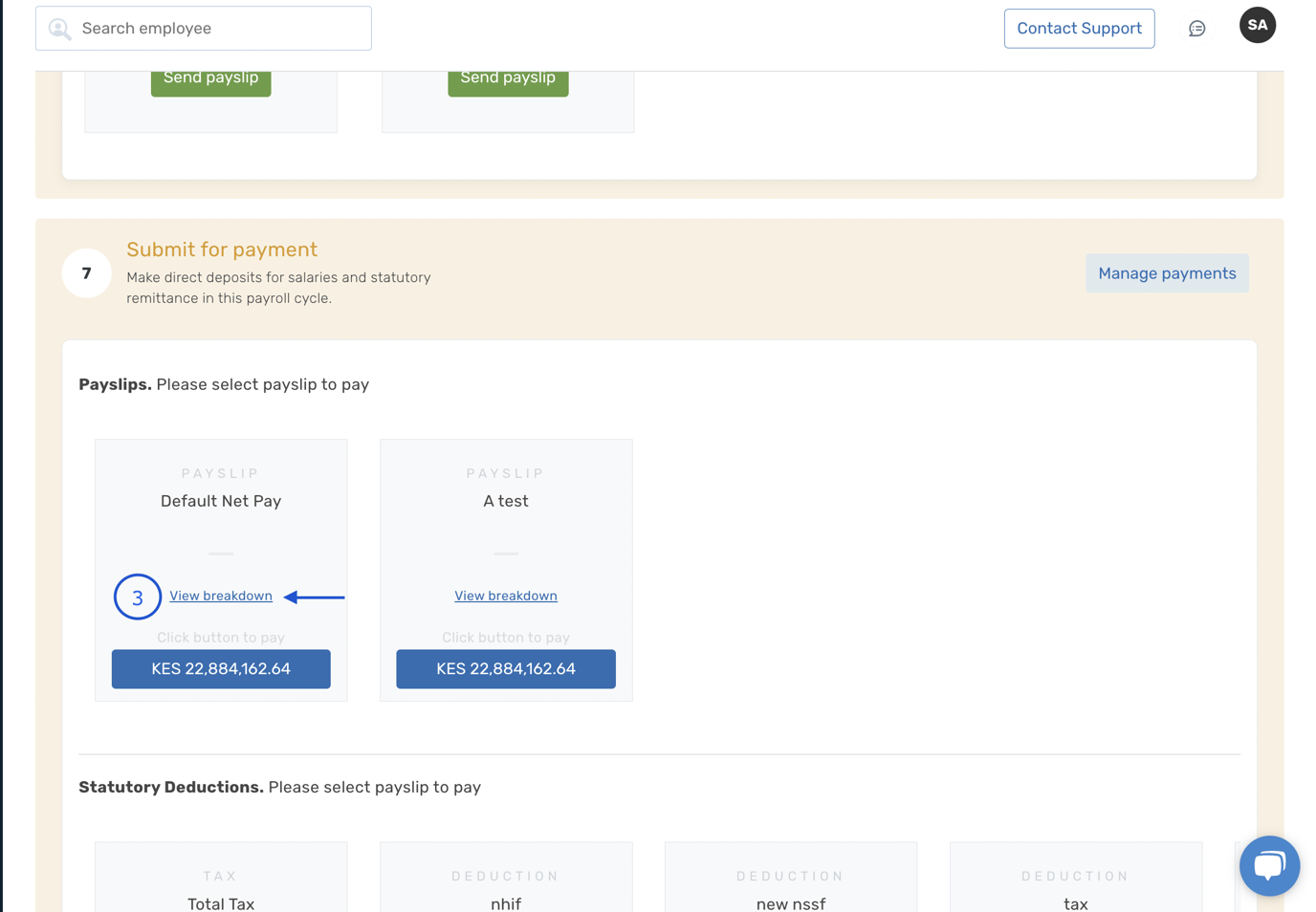
Task: Click the step 7 numbered circle
Action: click(86, 273)
